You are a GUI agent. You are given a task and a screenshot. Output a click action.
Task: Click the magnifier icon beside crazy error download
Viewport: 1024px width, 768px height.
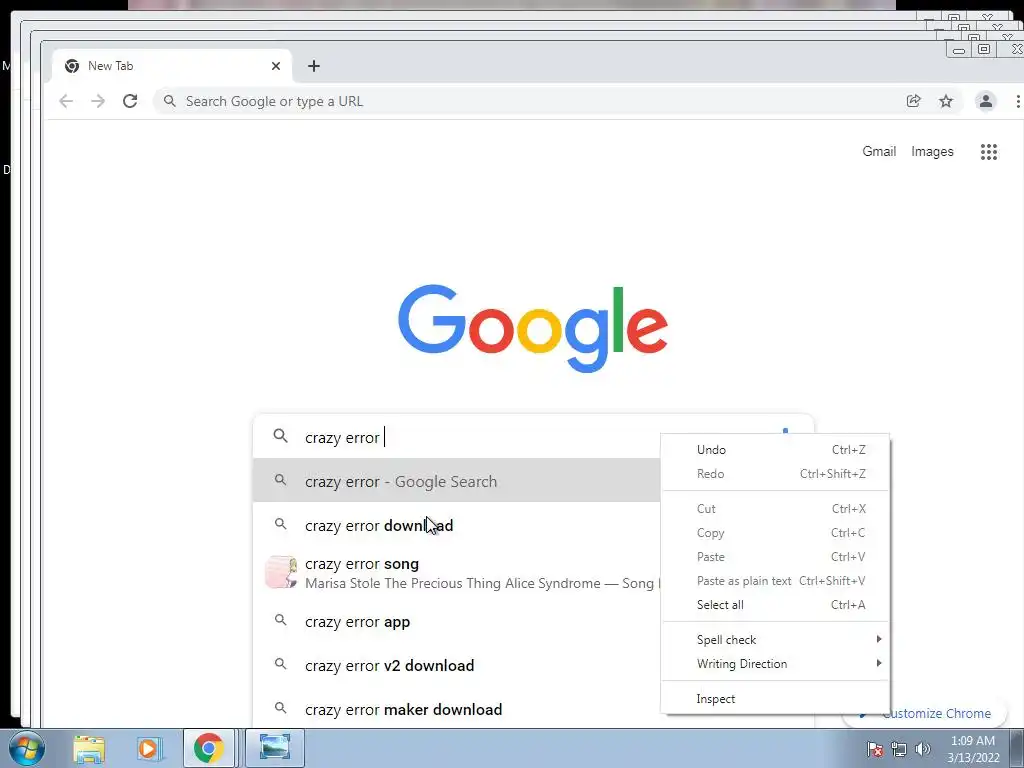point(280,524)
